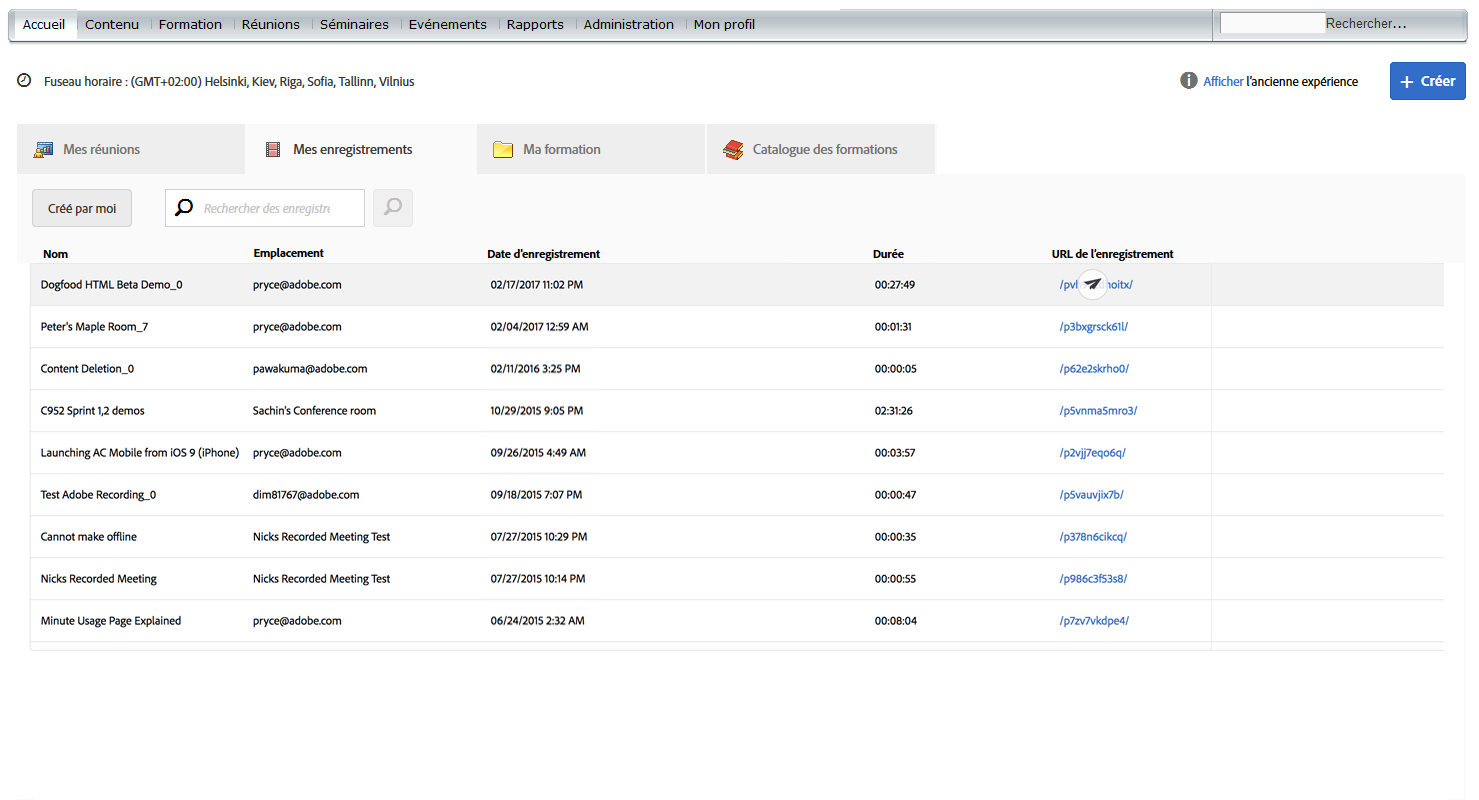The height and width of the screenshot is (800, 1479).
Task: Open the Administration menu
Action: pos(628,24)
